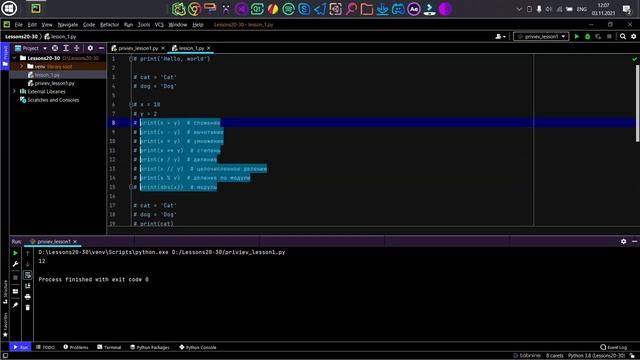Click the editor vertical scrollbar thumb

[637, 103]
